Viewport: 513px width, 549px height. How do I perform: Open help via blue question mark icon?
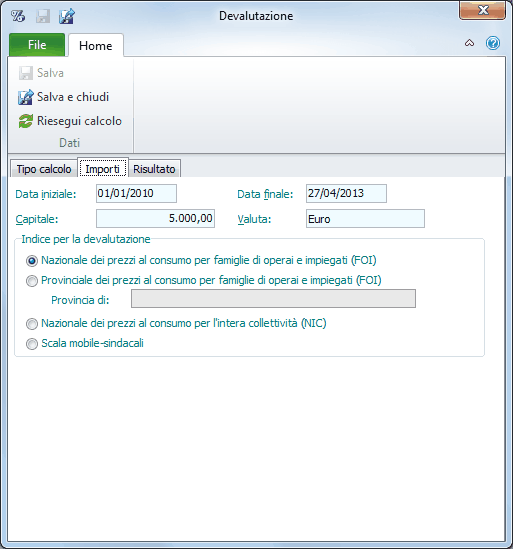[x=493, y=43]
